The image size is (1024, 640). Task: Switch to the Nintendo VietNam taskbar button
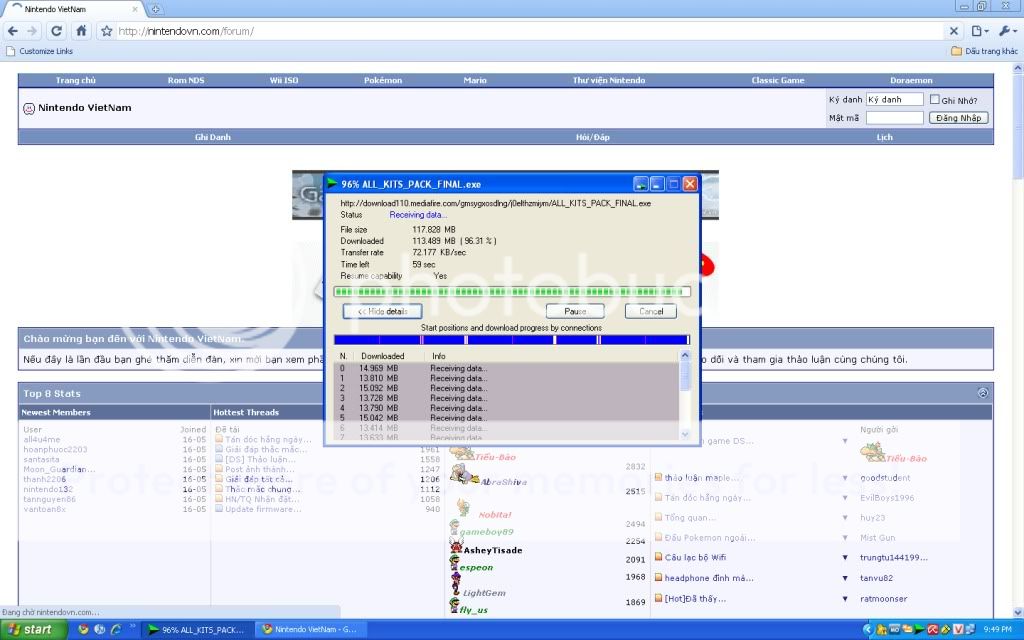click(x=311, y=630)
